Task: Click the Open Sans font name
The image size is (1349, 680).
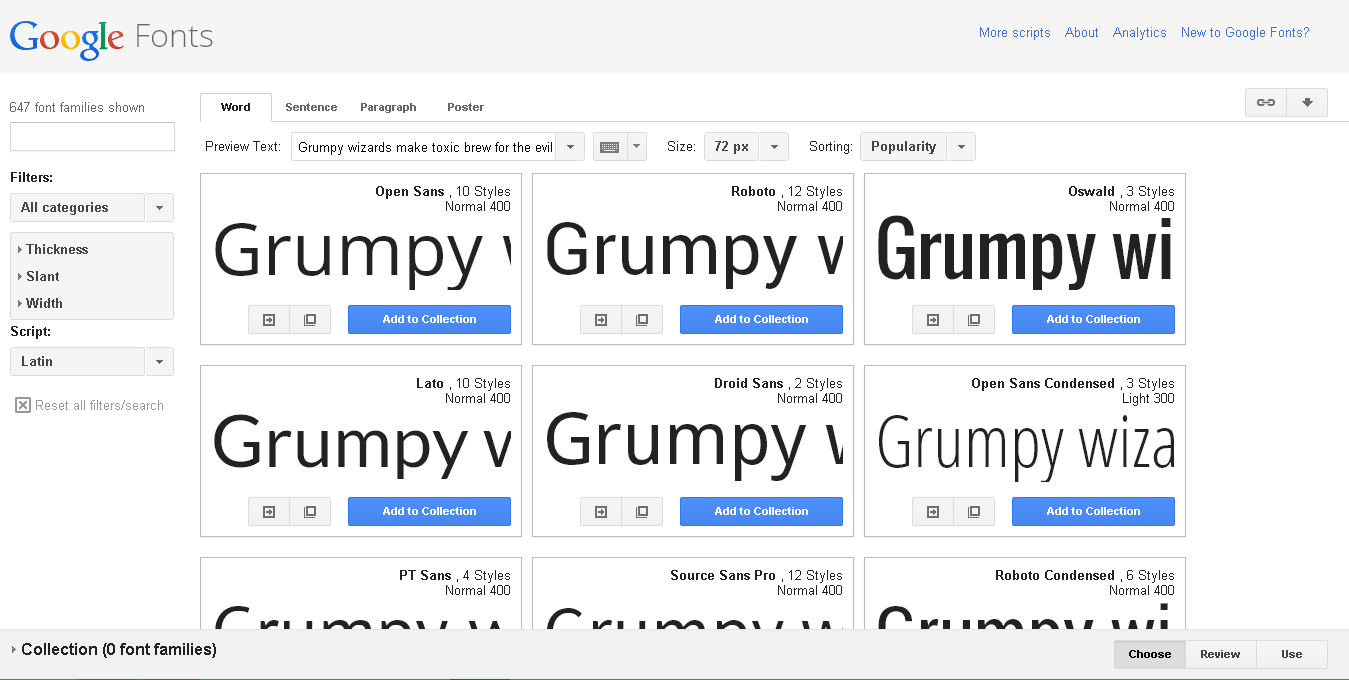Action: point(409,191)
